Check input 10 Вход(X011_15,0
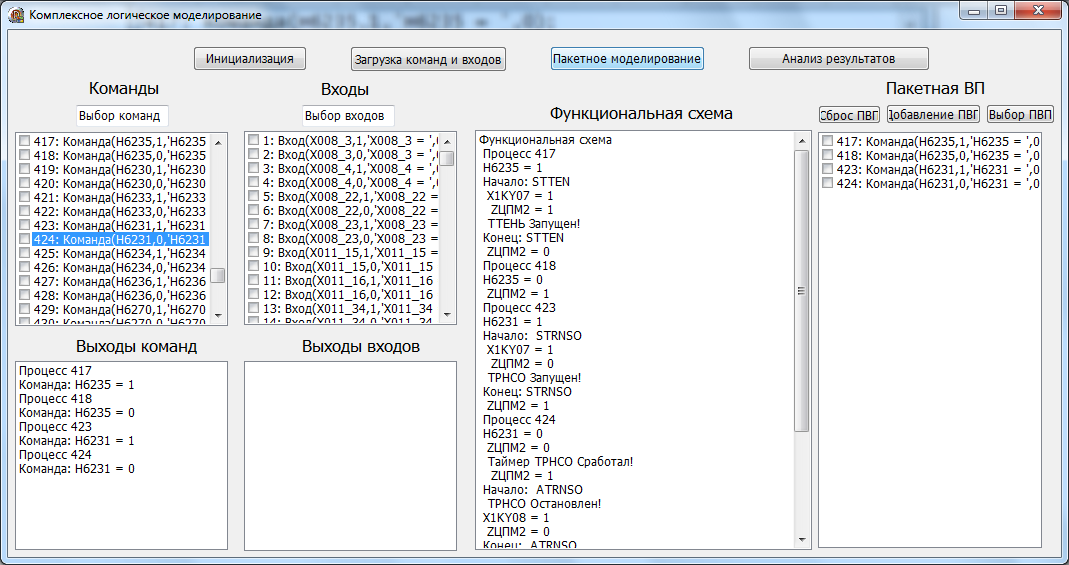1069x565 pixels. (x=254, y=266)
